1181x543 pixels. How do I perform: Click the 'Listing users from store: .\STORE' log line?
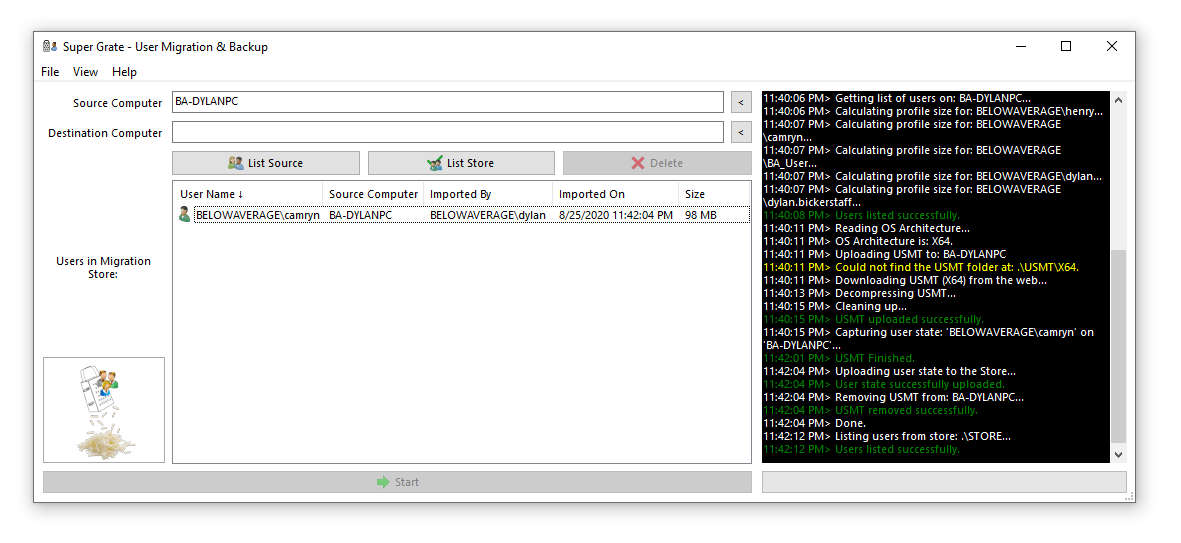[x=887, y=436]
